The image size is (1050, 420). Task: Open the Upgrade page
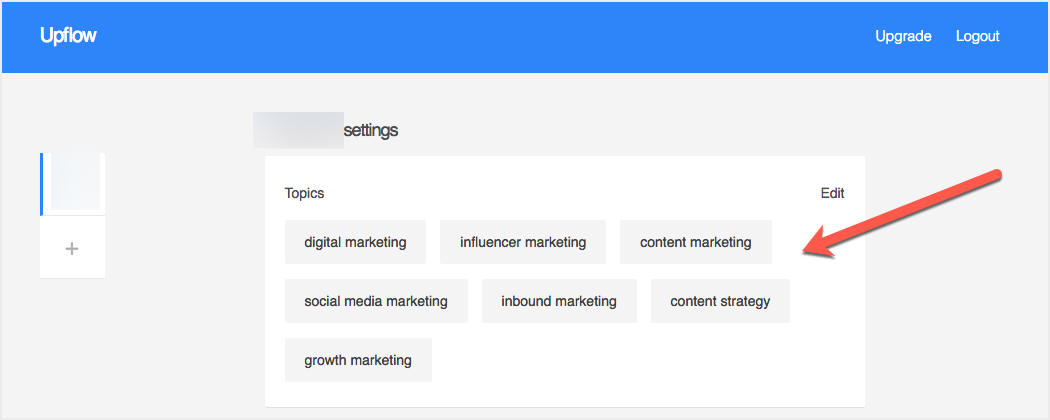point(903,36)
